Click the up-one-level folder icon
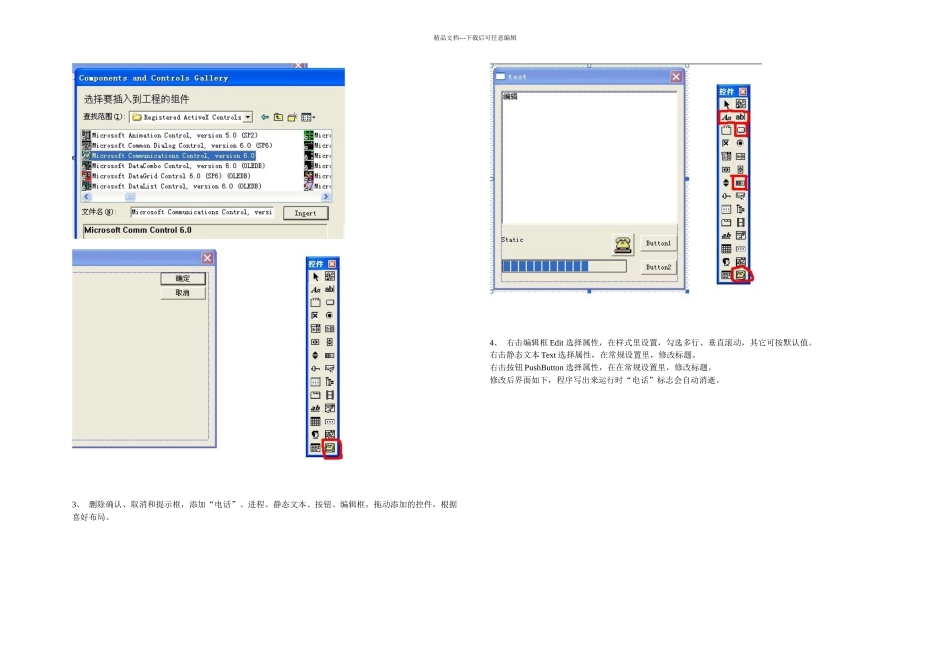This screenshot has width=950, height=672. point(279,117)
